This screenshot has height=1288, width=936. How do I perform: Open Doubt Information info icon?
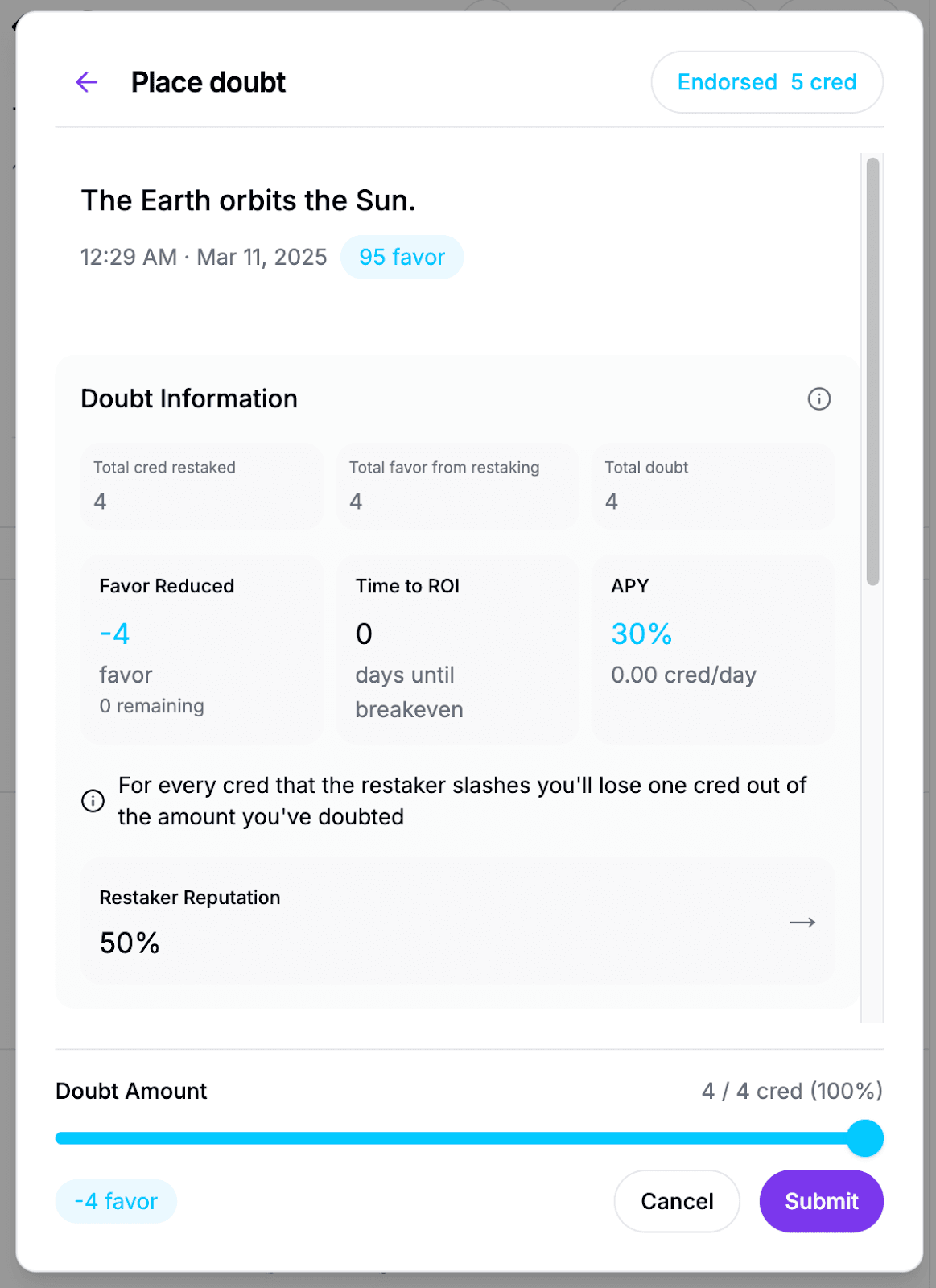click(818, 398)
